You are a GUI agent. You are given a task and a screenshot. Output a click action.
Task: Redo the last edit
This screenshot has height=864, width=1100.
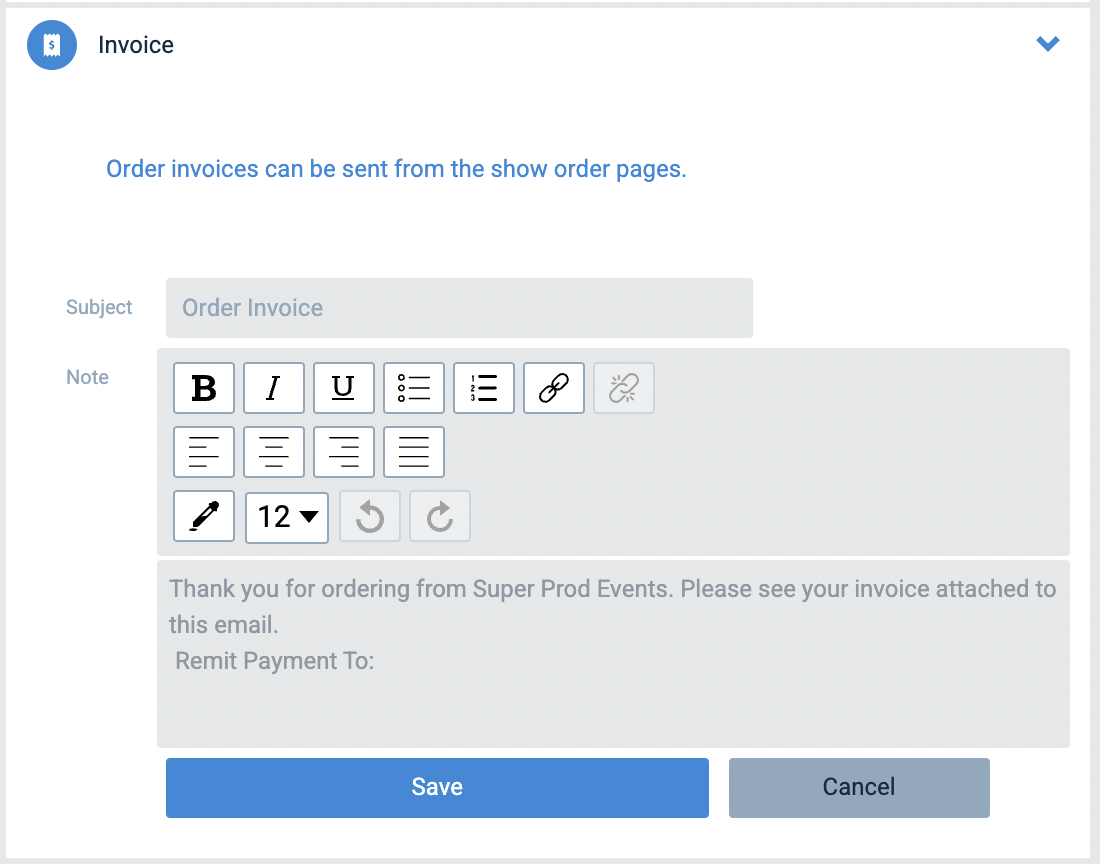440,517
